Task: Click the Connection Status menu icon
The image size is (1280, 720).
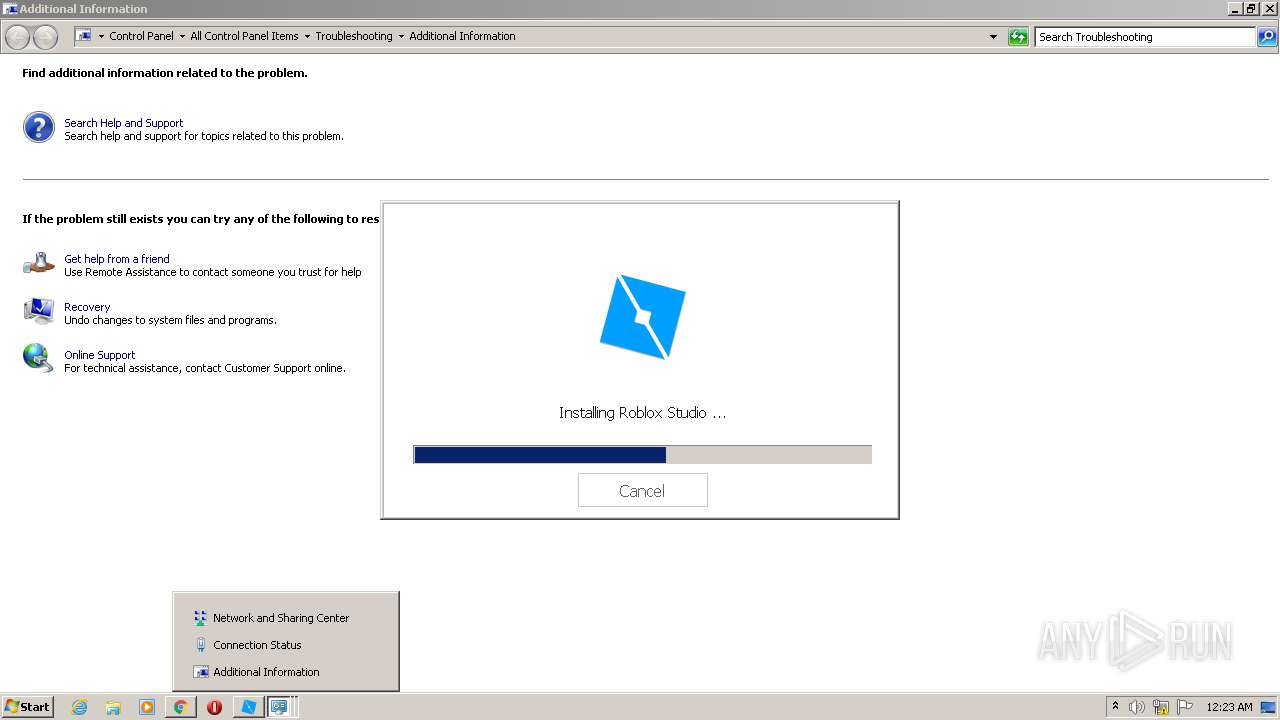Action: (200, 645)
